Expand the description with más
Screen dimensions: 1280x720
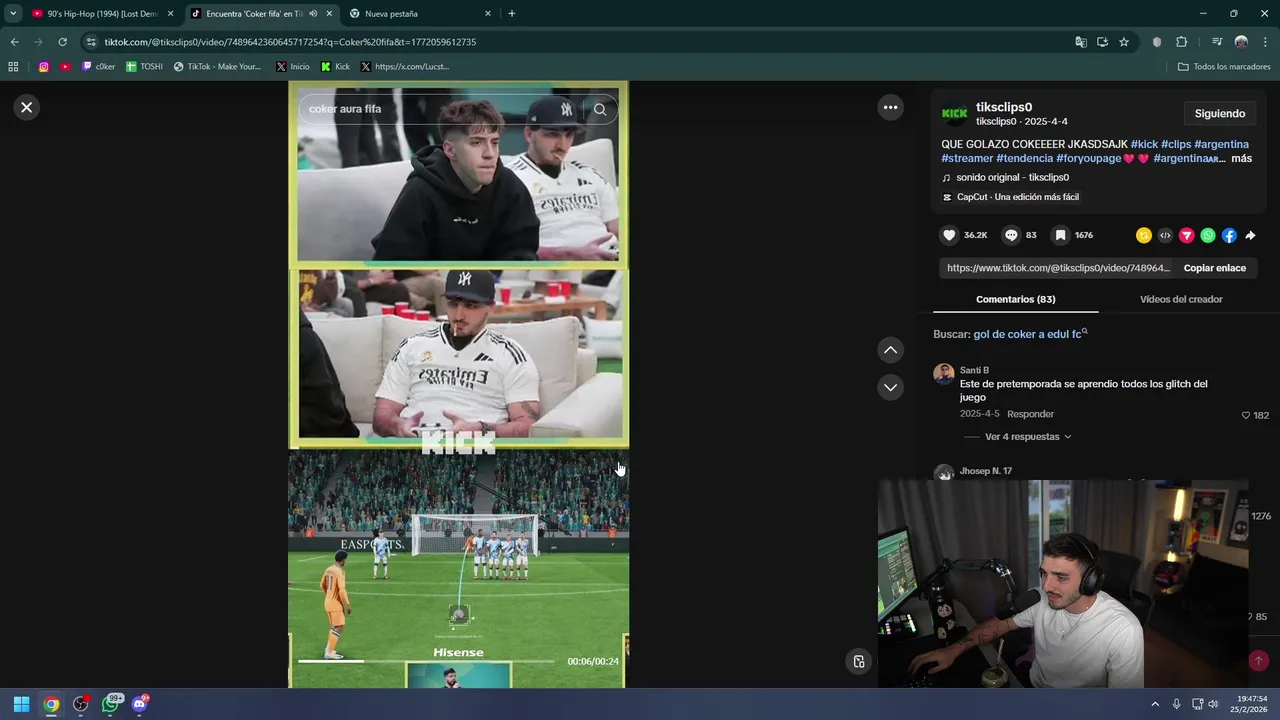tap(1241, 159)
